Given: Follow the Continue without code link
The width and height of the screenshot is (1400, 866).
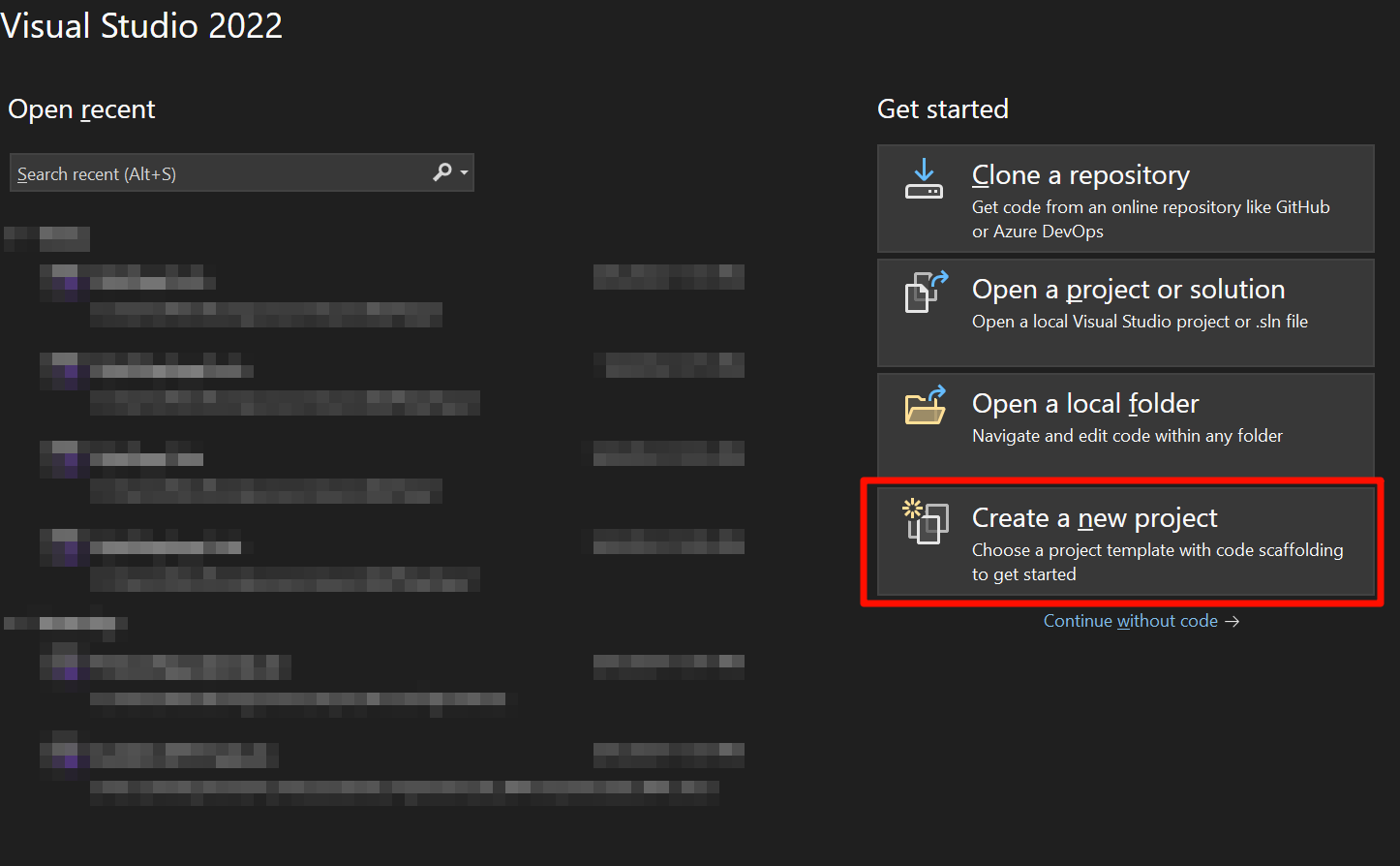Looking at the screenshot, I should (1131, 621).
